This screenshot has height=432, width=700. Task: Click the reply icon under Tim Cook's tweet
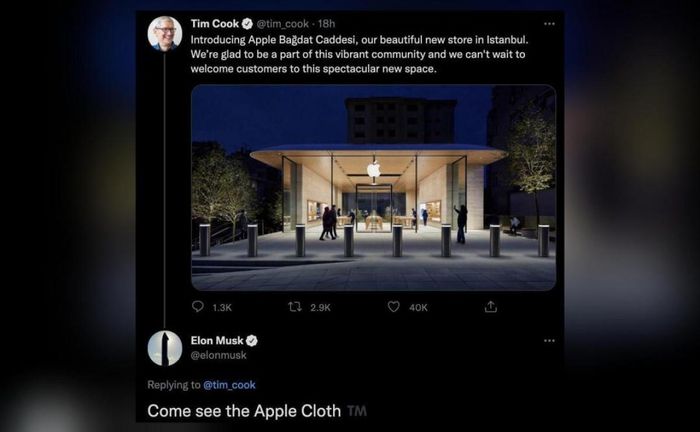(x=198, y=307)
